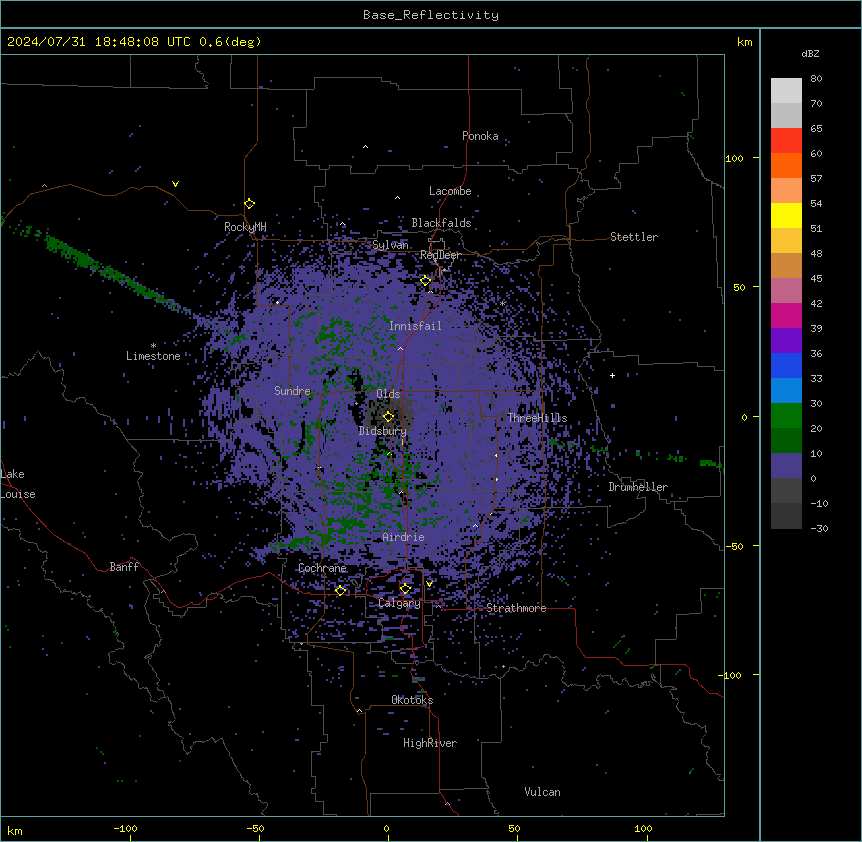Click the Innisfail city label
This screenshot has width=862, height=842.
coord(415,326)
